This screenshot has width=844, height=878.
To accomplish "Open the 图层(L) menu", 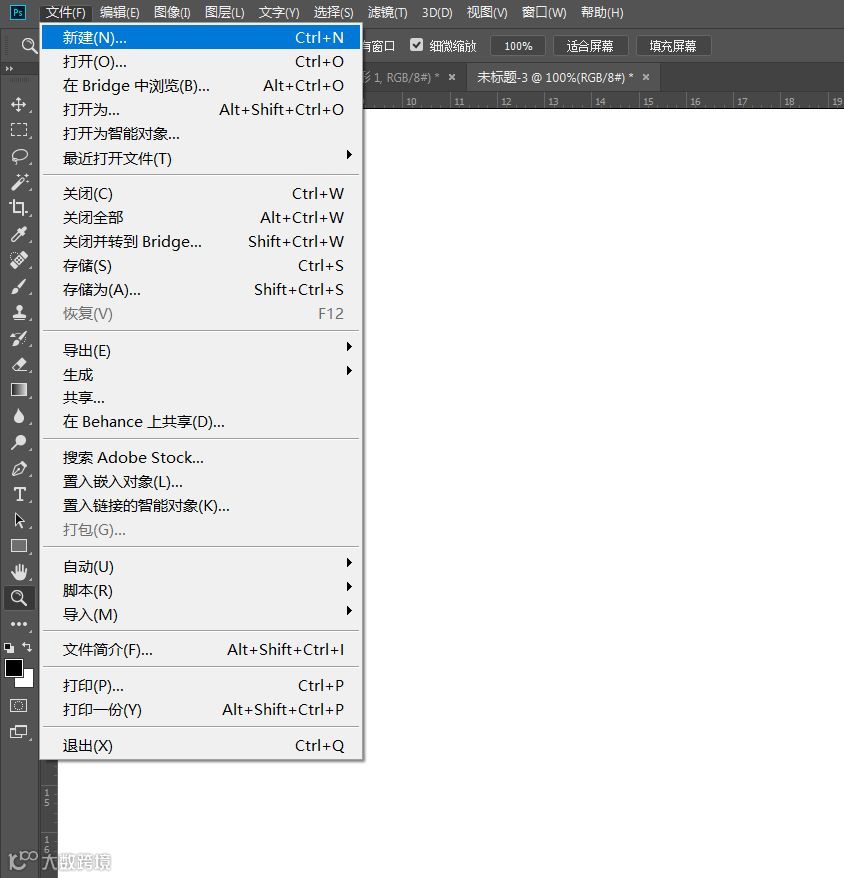I will [x=225, y=12].
